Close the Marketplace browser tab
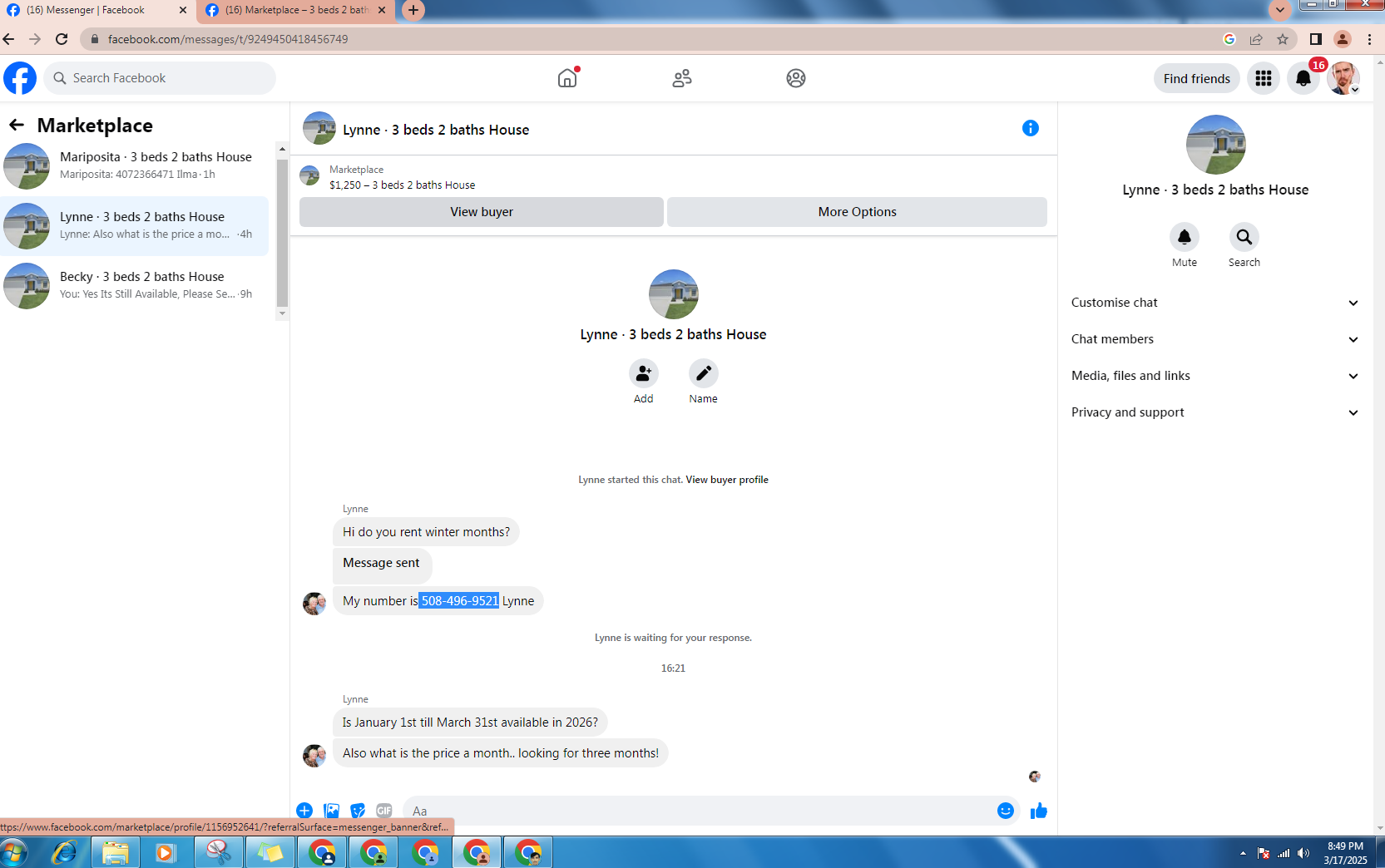The image size is (1385, 868). (382, 10)
